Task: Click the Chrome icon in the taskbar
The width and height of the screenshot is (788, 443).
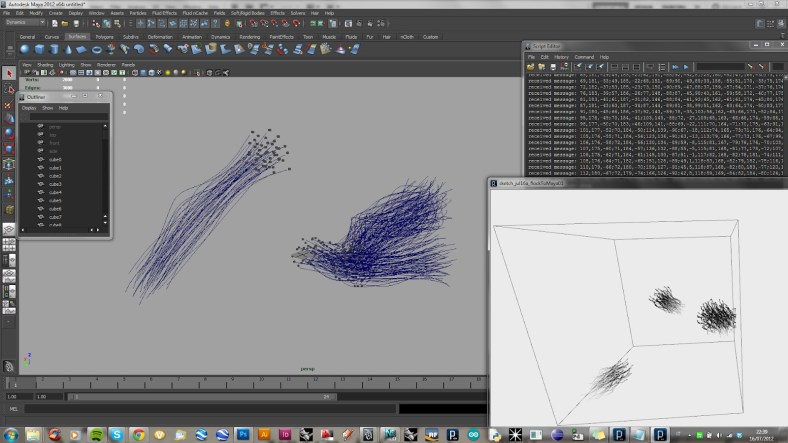Action: point(139,435)
